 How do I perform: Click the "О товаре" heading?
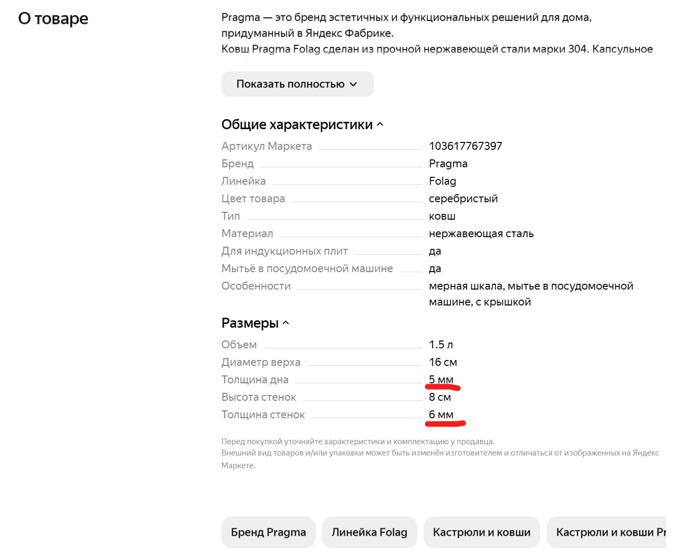pyautogui.click(x=53, y=19)
